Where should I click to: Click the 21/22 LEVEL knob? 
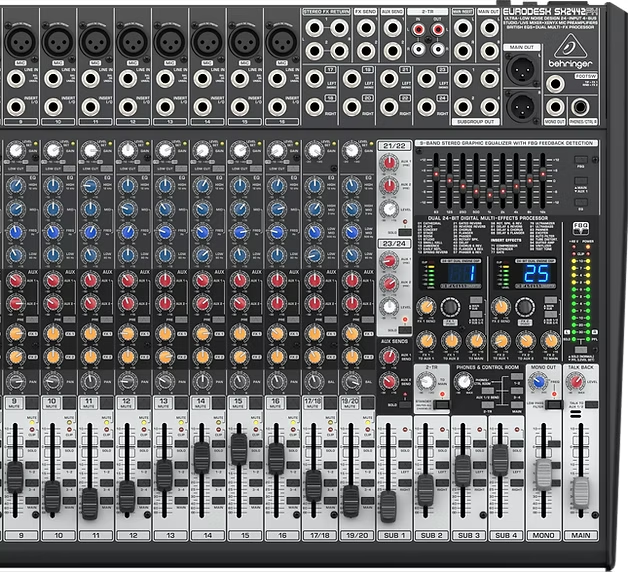coord(389,209)
